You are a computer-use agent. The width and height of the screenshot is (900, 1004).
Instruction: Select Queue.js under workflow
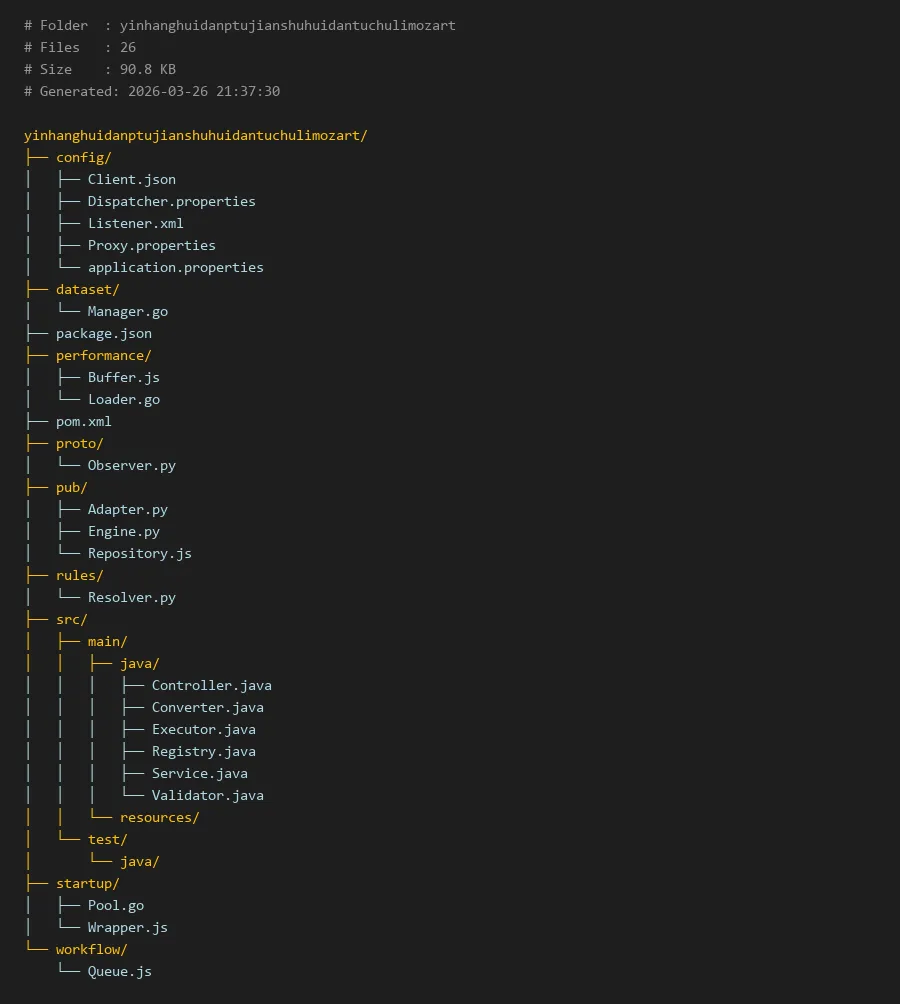tap(119, 971)
